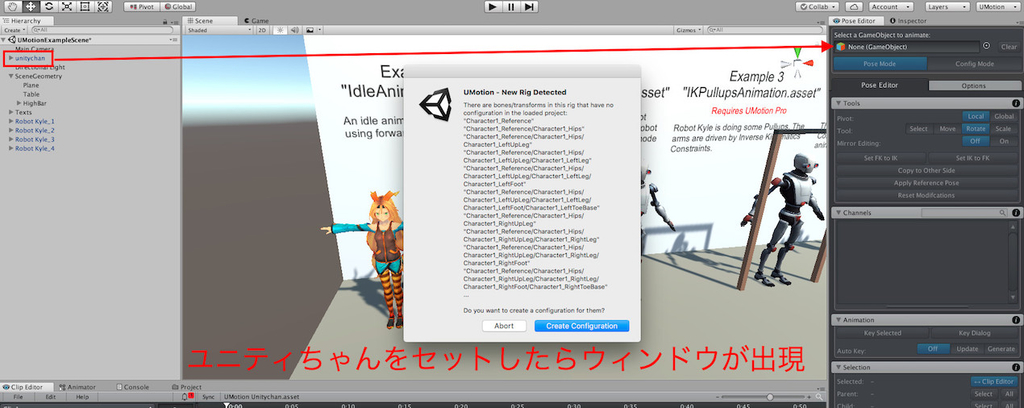1024x408 pixels.
Task: Open the Collab dropdown
Action: (819, 7)
